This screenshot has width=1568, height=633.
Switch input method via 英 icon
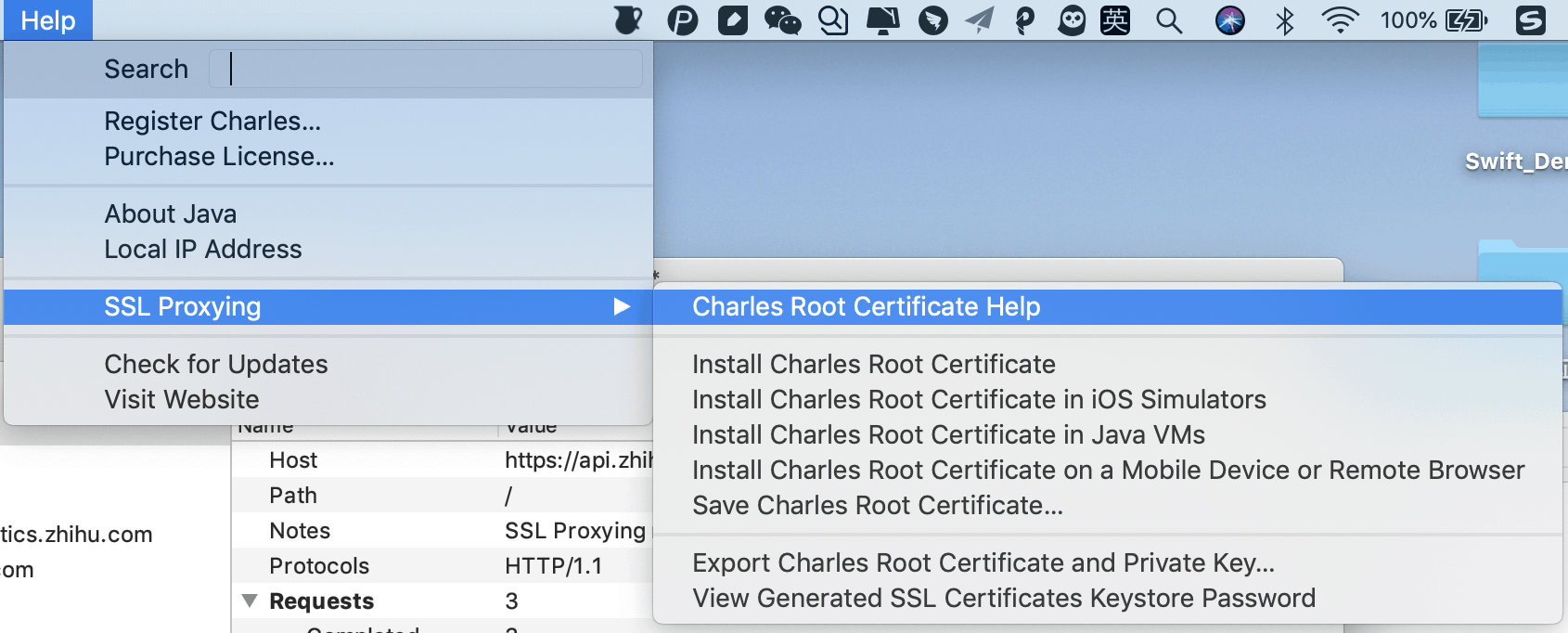(1115, 20)
